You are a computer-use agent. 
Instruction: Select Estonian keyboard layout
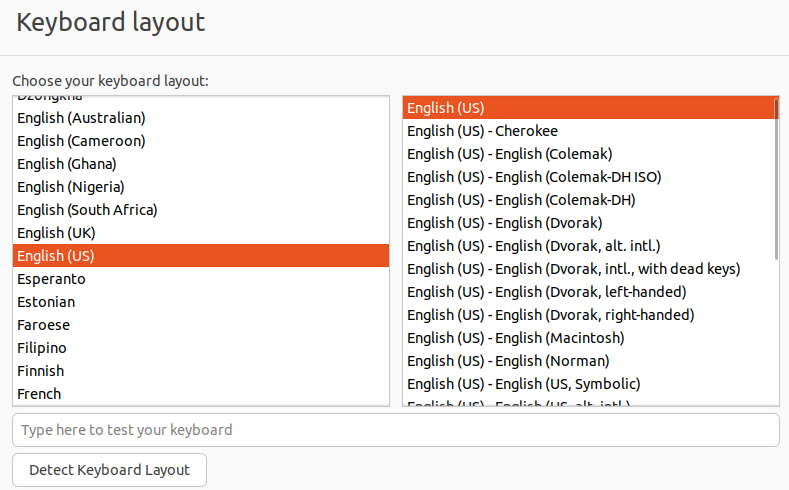coord(46,302)
